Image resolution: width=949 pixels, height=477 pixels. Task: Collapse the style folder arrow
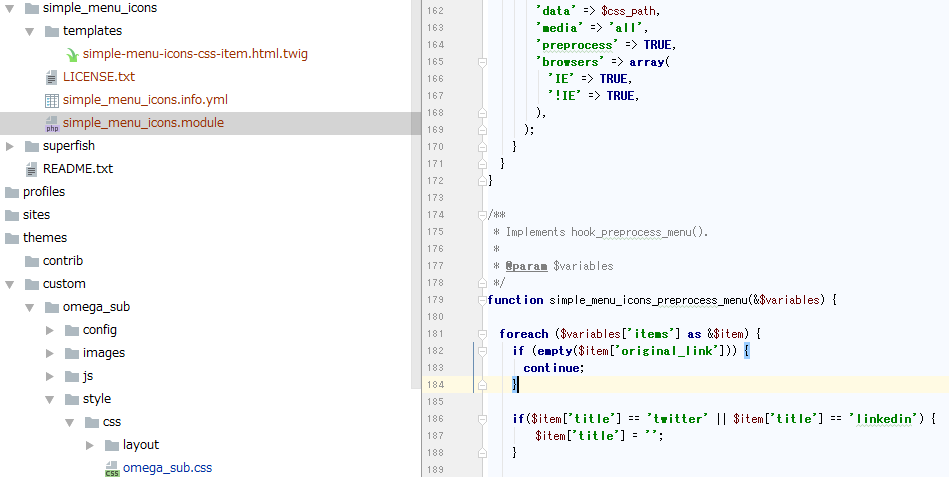click(50, 399)
